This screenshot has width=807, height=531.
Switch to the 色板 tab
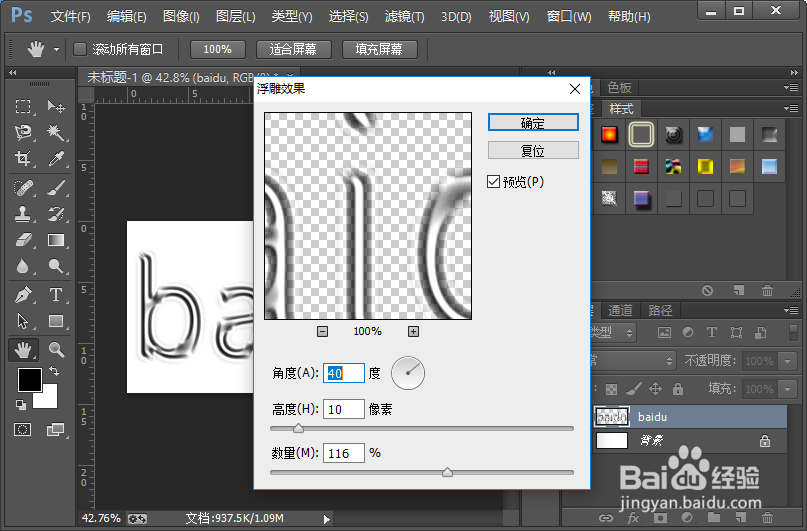pos(619,87)
